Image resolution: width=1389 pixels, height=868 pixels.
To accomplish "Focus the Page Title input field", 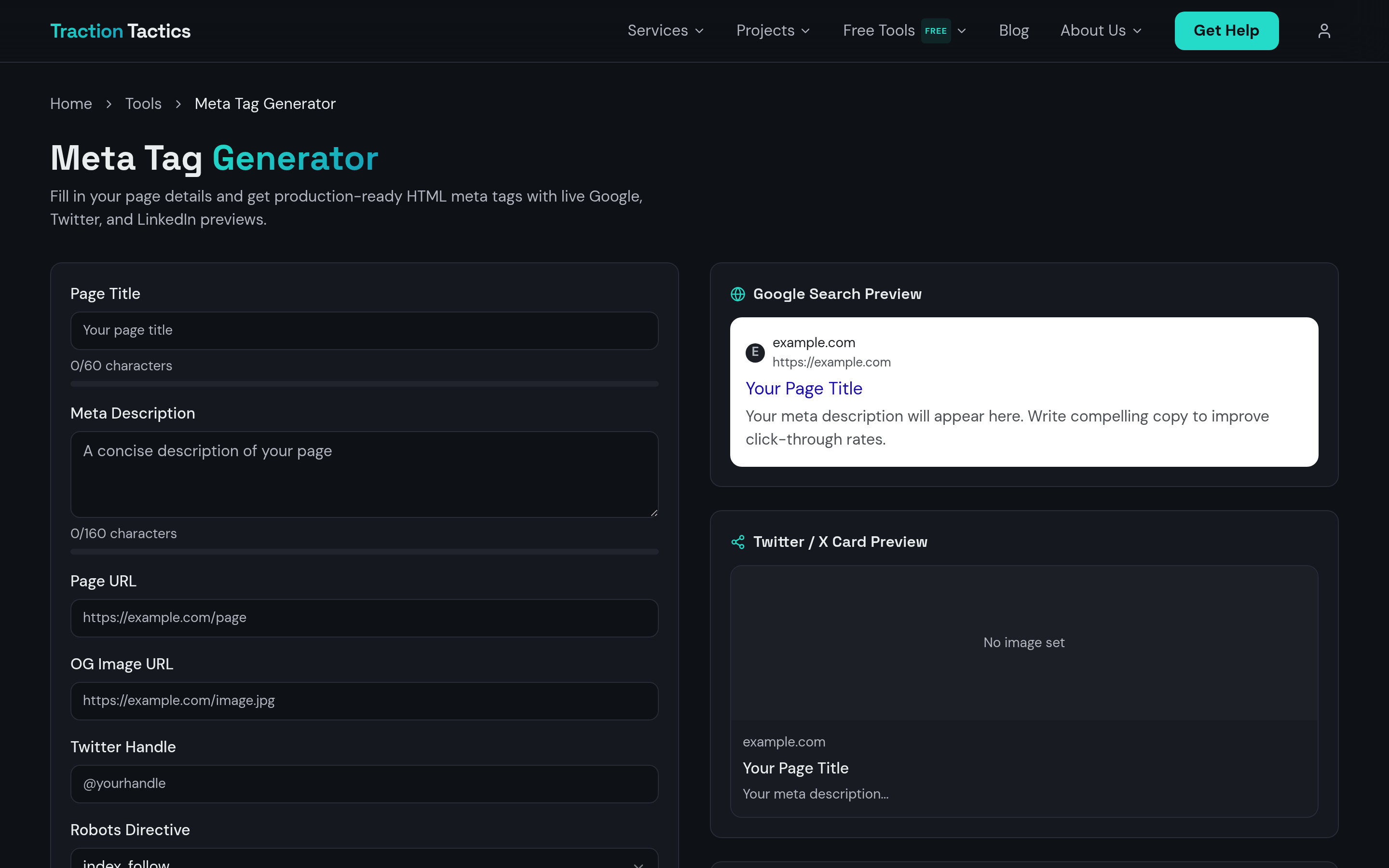I will [365, 331].
